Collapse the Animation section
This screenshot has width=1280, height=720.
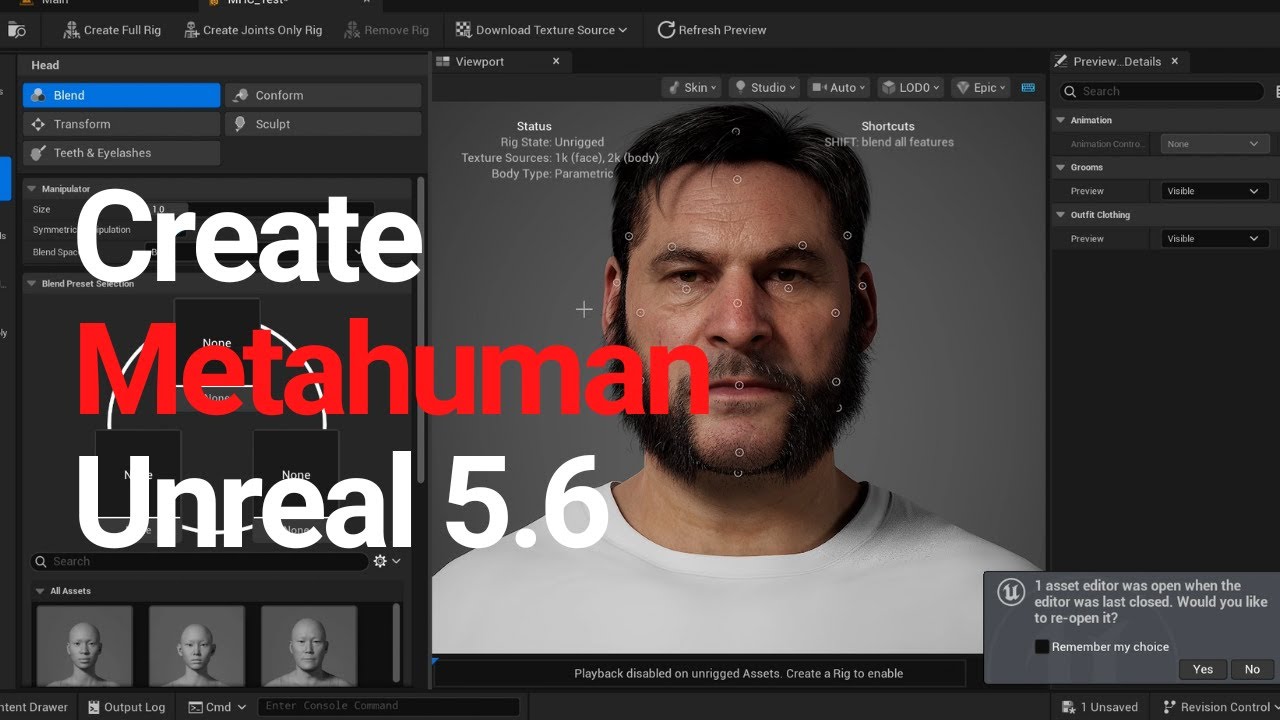pyautogui.click(x=1061, y=120)
